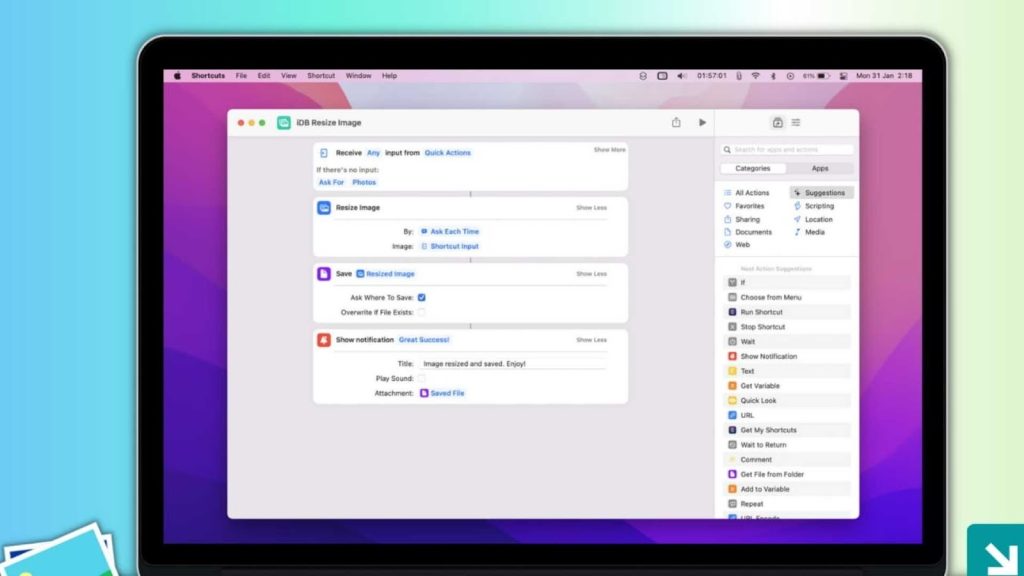Open the action library panel icon
1024x576 pixels.
pyautogui.click(x=777, y=122)
